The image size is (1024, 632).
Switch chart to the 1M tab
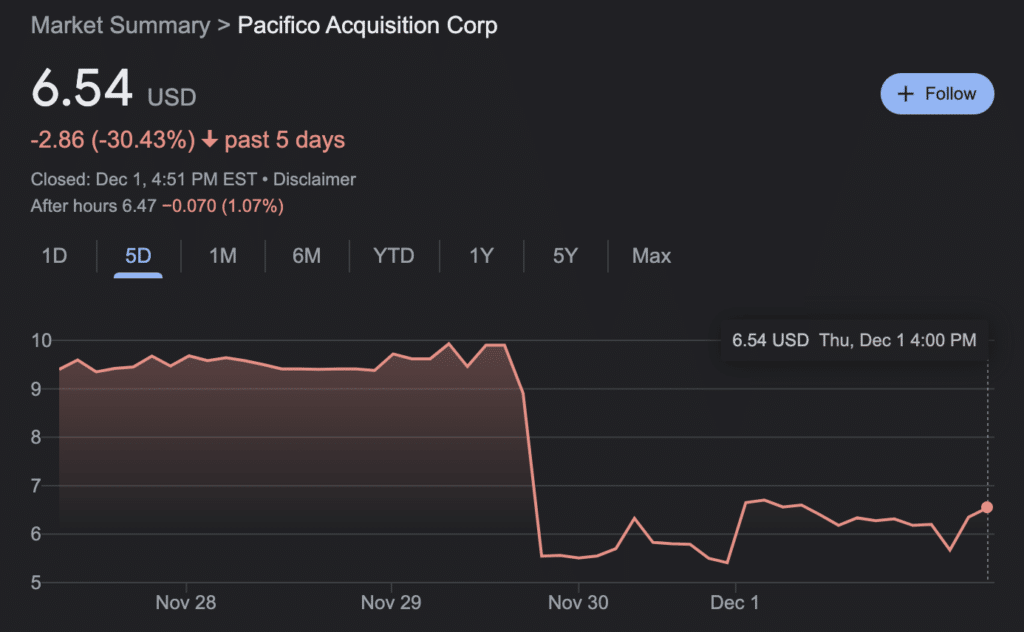tap(223, 256)
